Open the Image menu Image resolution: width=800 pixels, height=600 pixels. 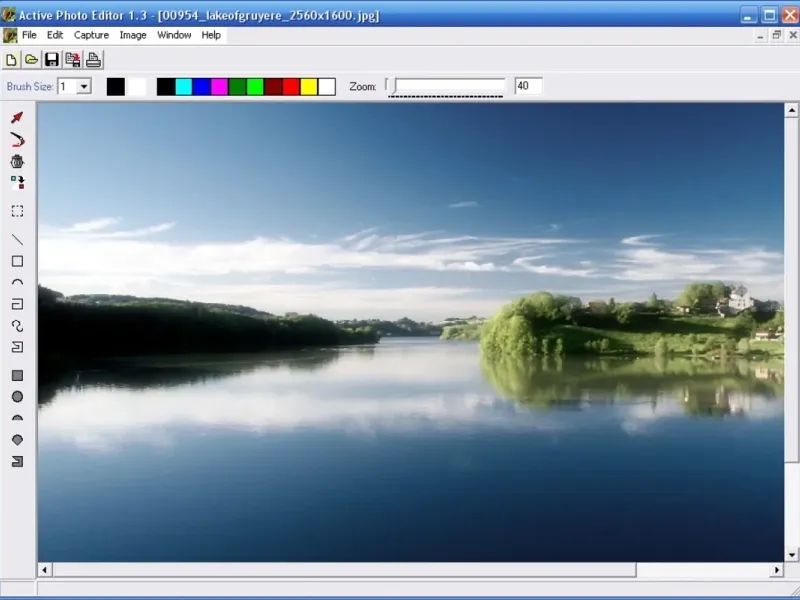tap(133, 35)
